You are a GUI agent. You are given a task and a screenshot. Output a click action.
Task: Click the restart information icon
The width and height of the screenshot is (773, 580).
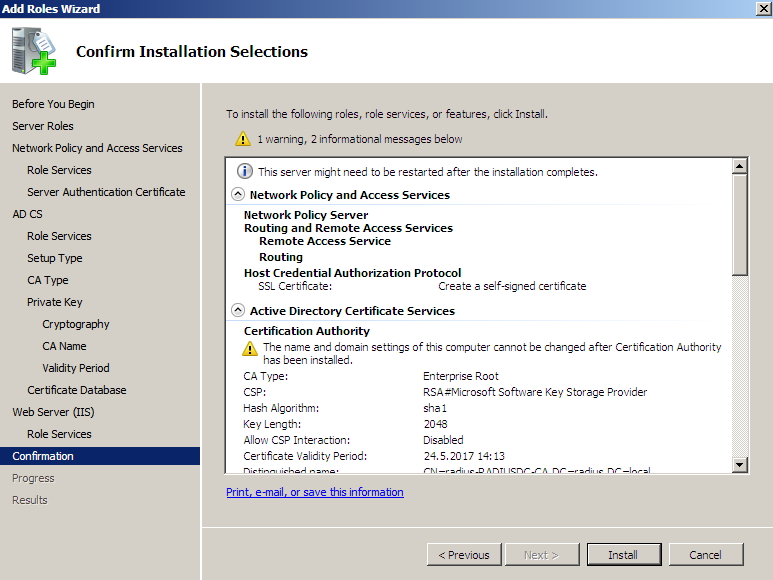(244, 171)
